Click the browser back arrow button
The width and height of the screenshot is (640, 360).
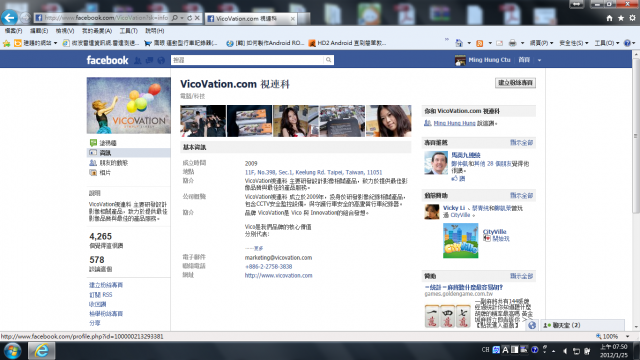[9, 18]
